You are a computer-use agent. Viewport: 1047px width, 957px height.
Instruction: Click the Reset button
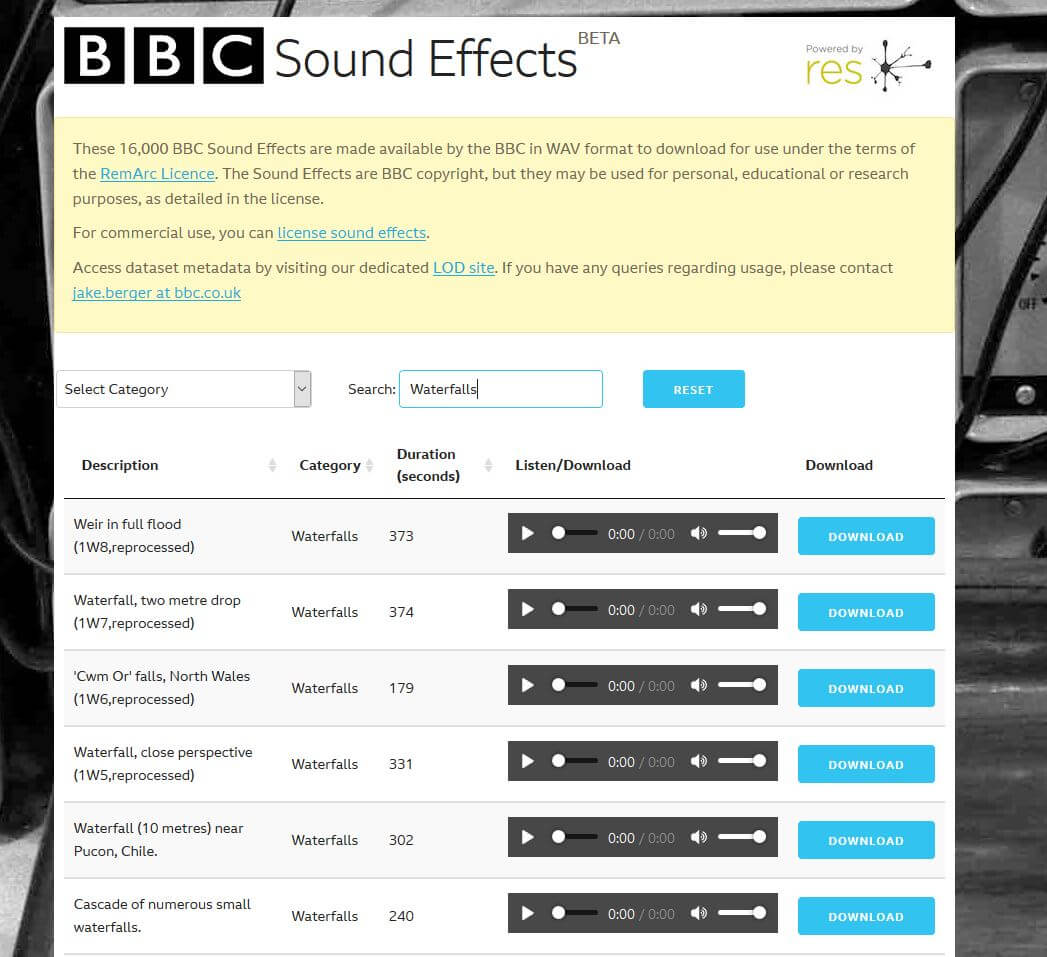click(x=694, y=389)
